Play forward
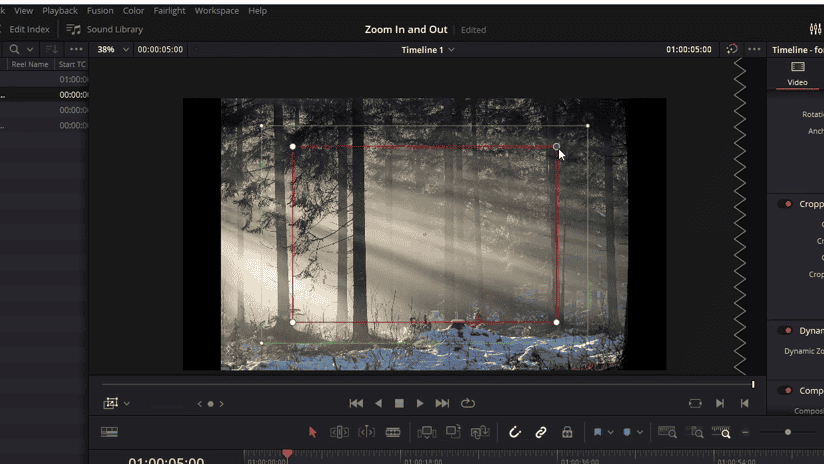 [x=420, y=404]
